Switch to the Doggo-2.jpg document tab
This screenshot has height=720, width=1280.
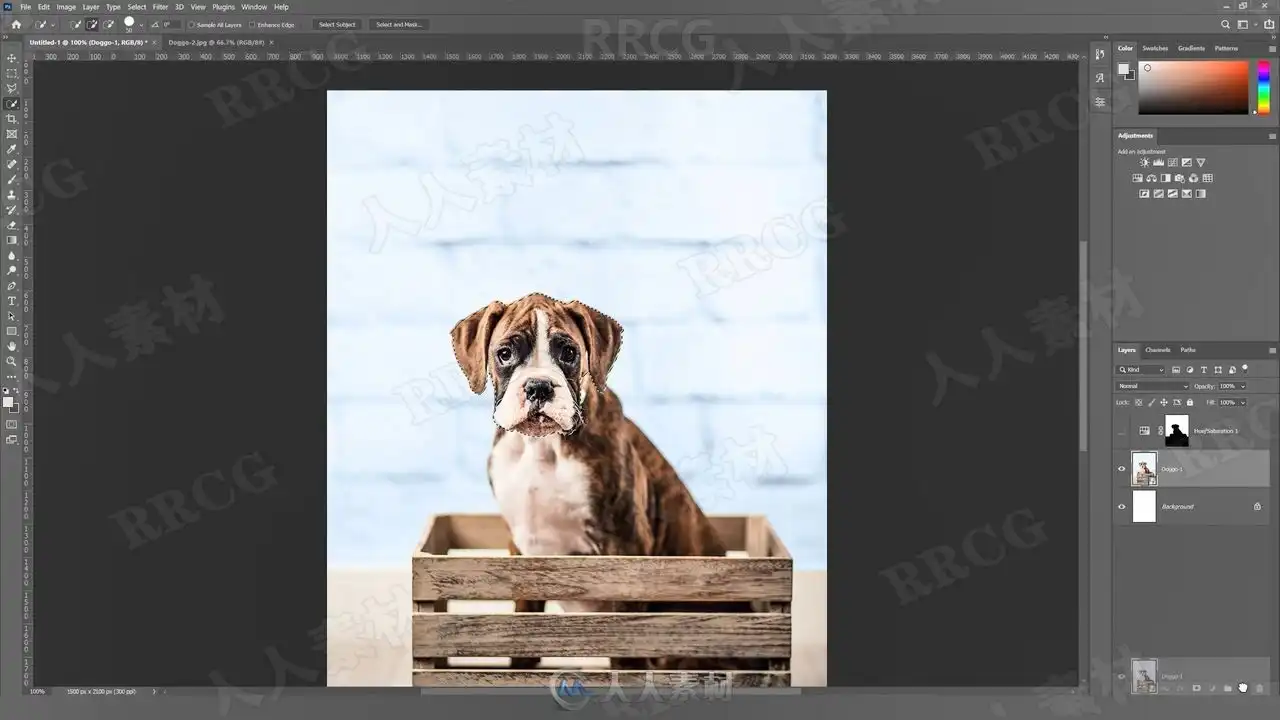point(216,43)
